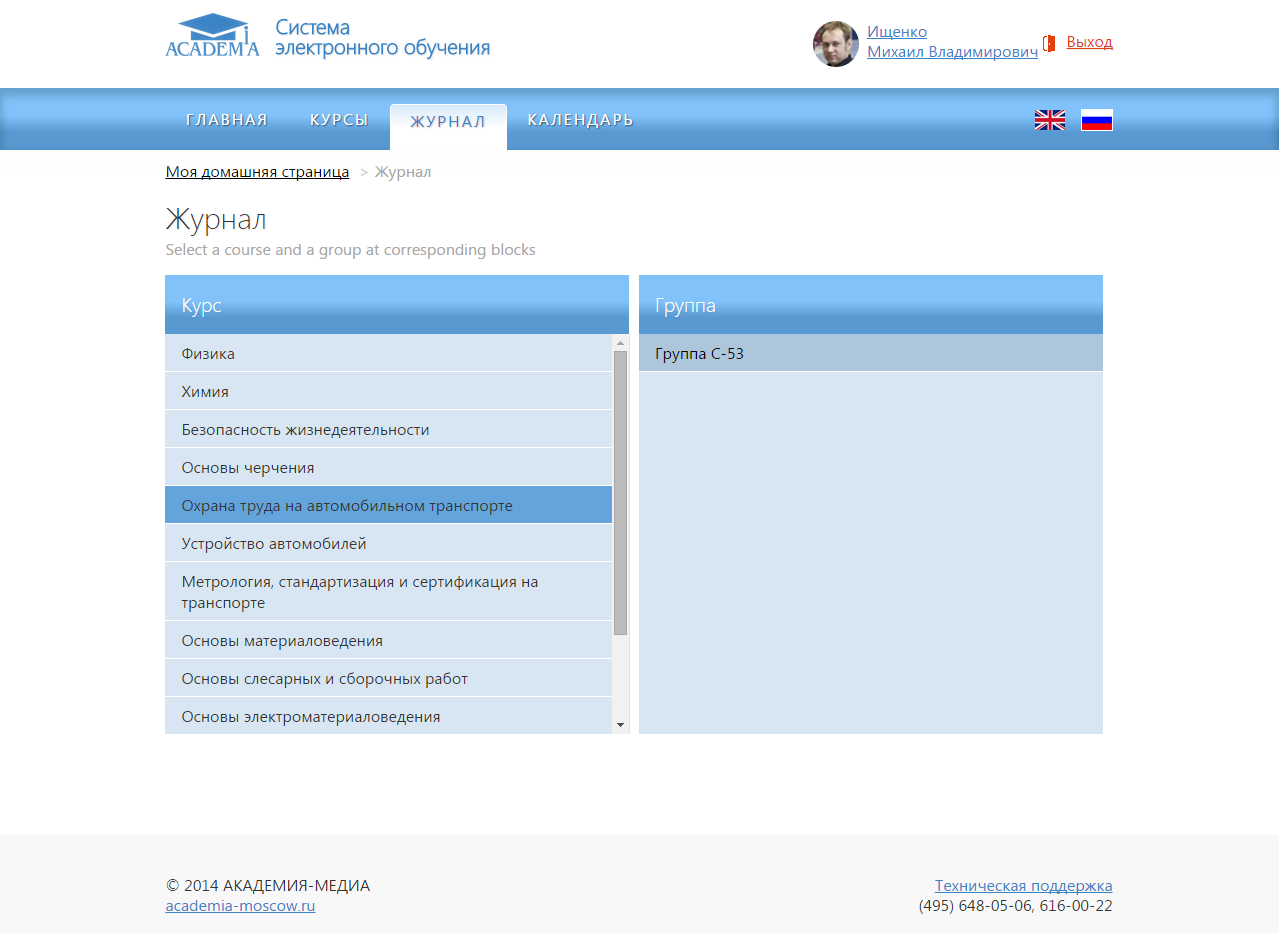Click the Выход logout link

point(1089,42)
